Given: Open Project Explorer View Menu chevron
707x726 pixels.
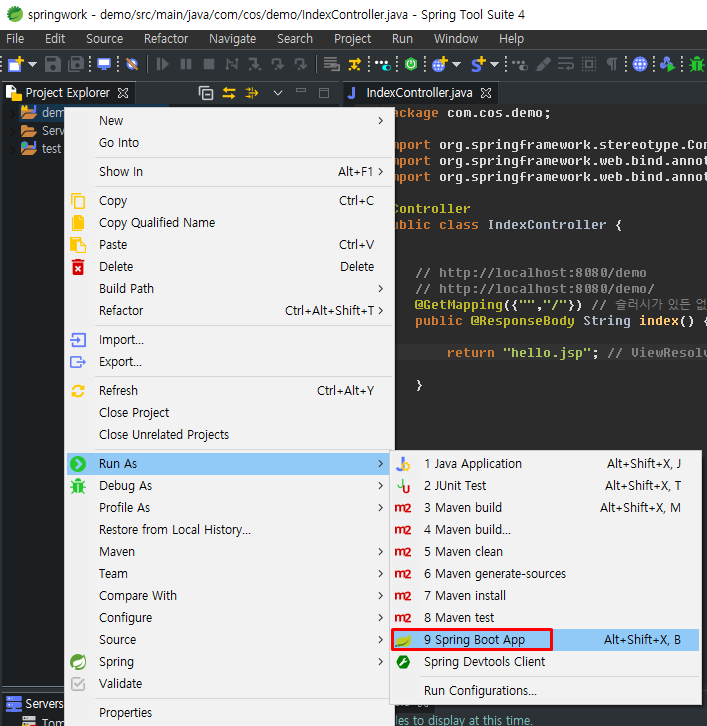Looking at the screenshot, I should click(x=278, y=94).
